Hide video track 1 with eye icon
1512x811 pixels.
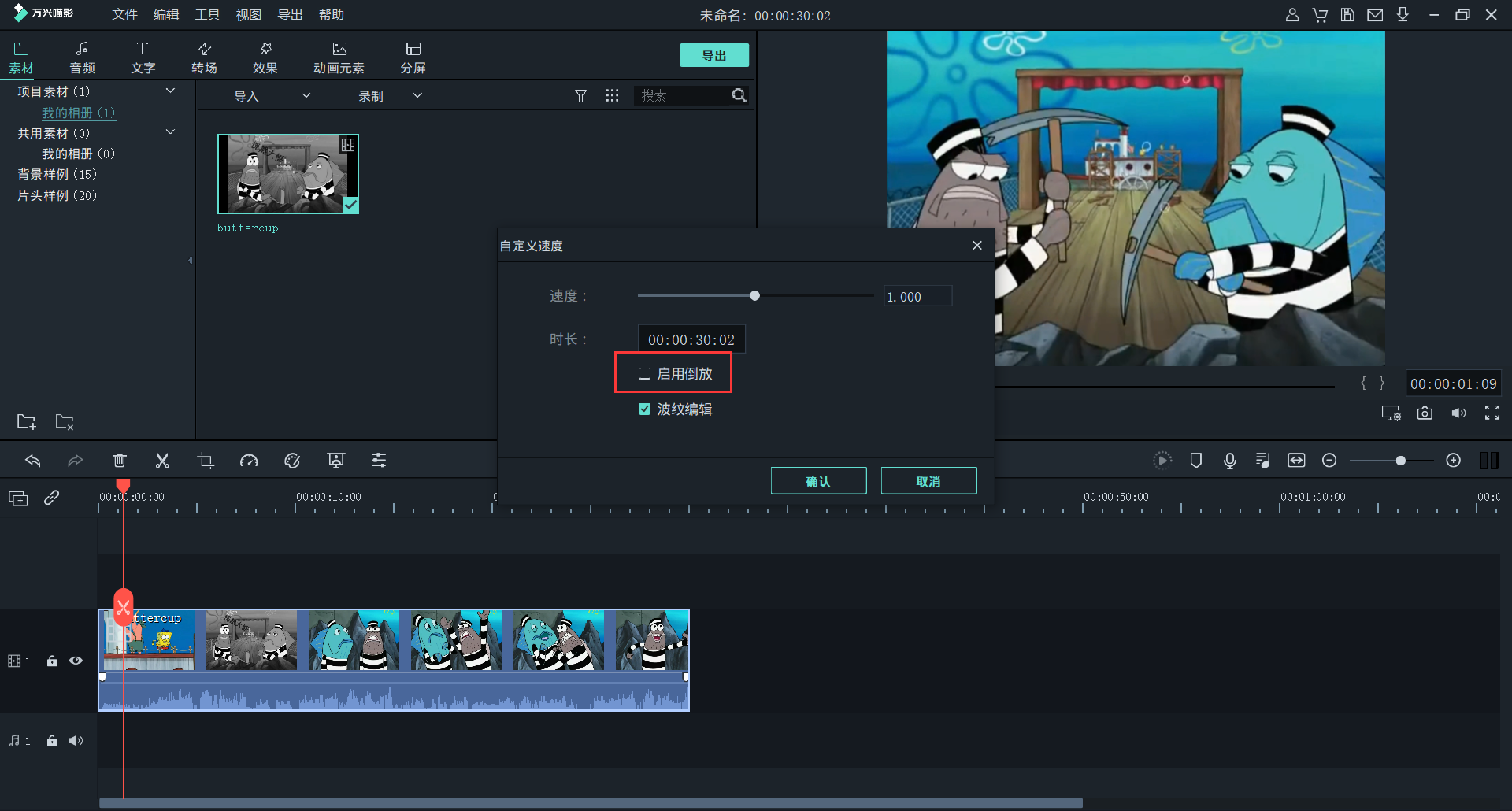(x=76, y=661)
